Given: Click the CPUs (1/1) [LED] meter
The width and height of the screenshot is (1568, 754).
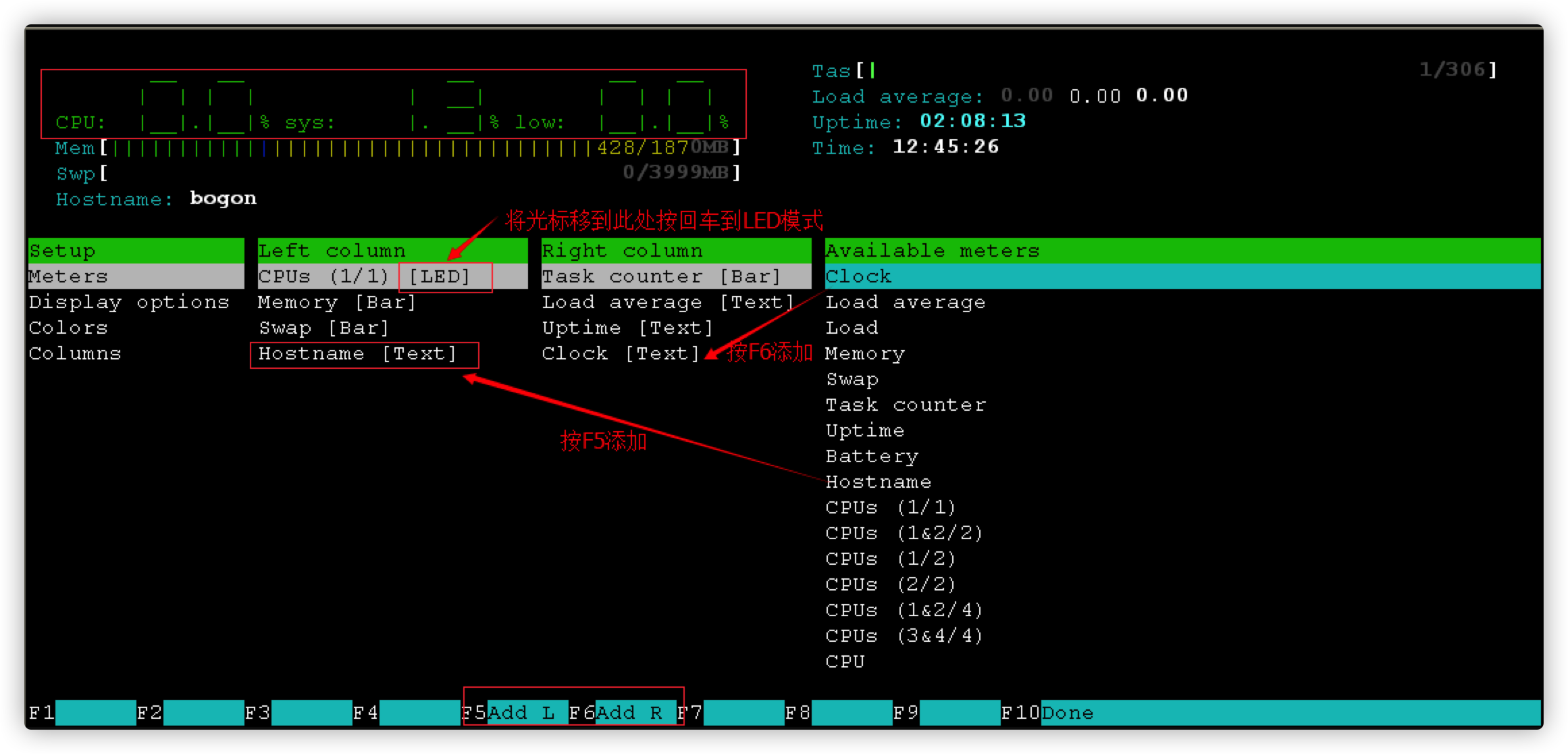Looking at the screenshot, I should coord(364,276).
